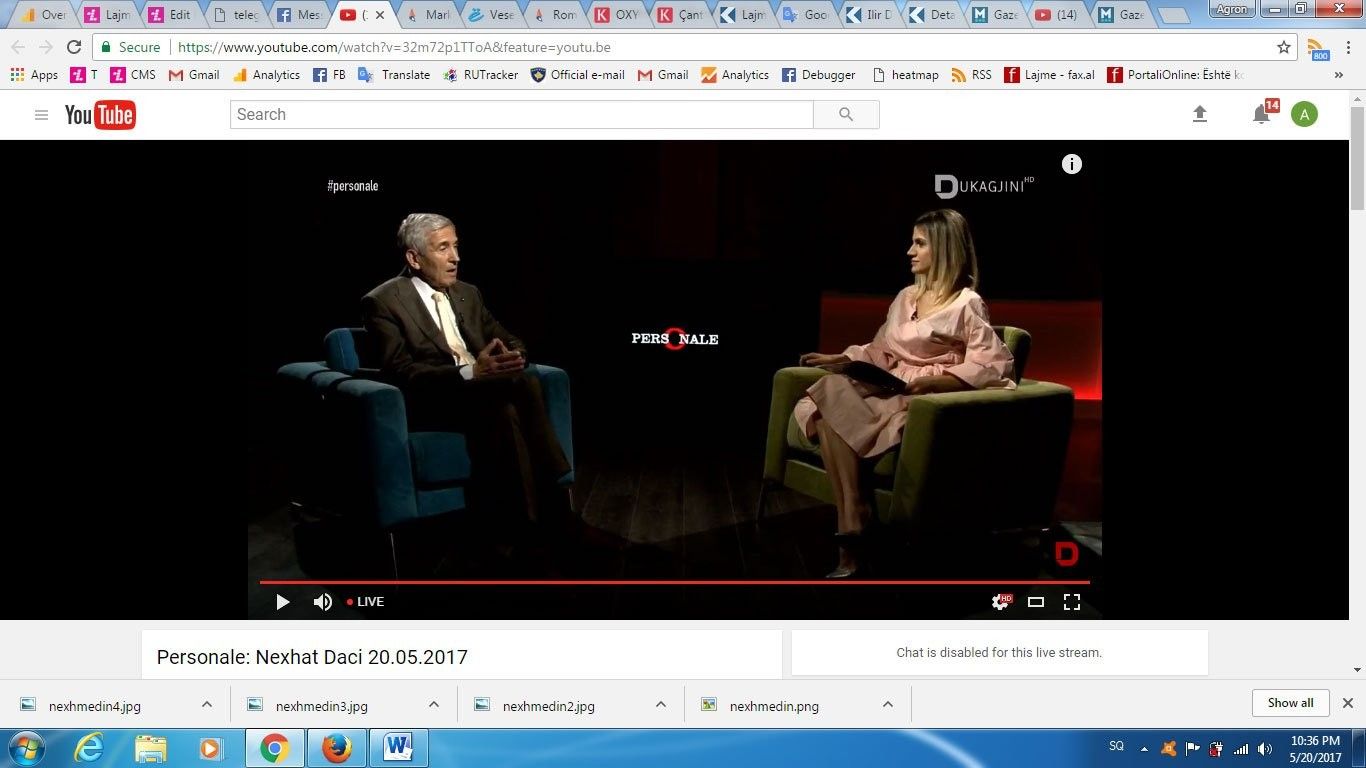This screenshot has width=1366, height=768.
Task: Show the video info card icon
Action: pos(1072,164)
